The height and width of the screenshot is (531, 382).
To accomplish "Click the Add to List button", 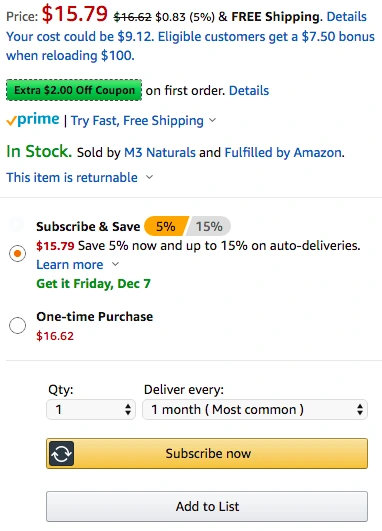I will coord(207,507).
